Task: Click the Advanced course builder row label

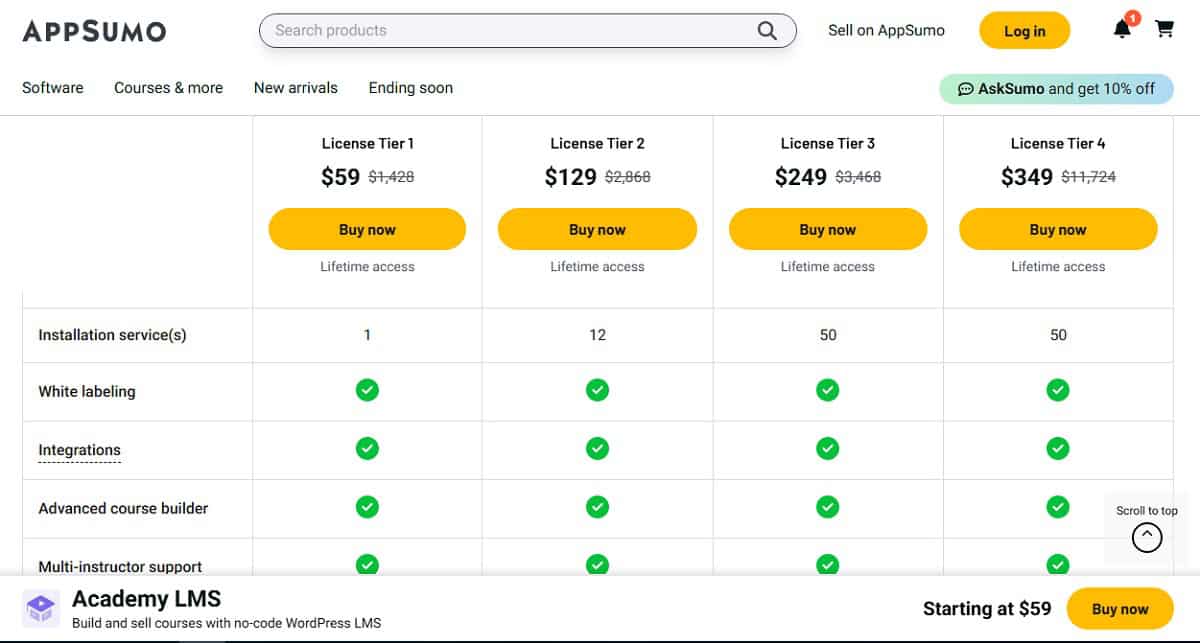Action: pyautogui.click(x=123, y=508)
